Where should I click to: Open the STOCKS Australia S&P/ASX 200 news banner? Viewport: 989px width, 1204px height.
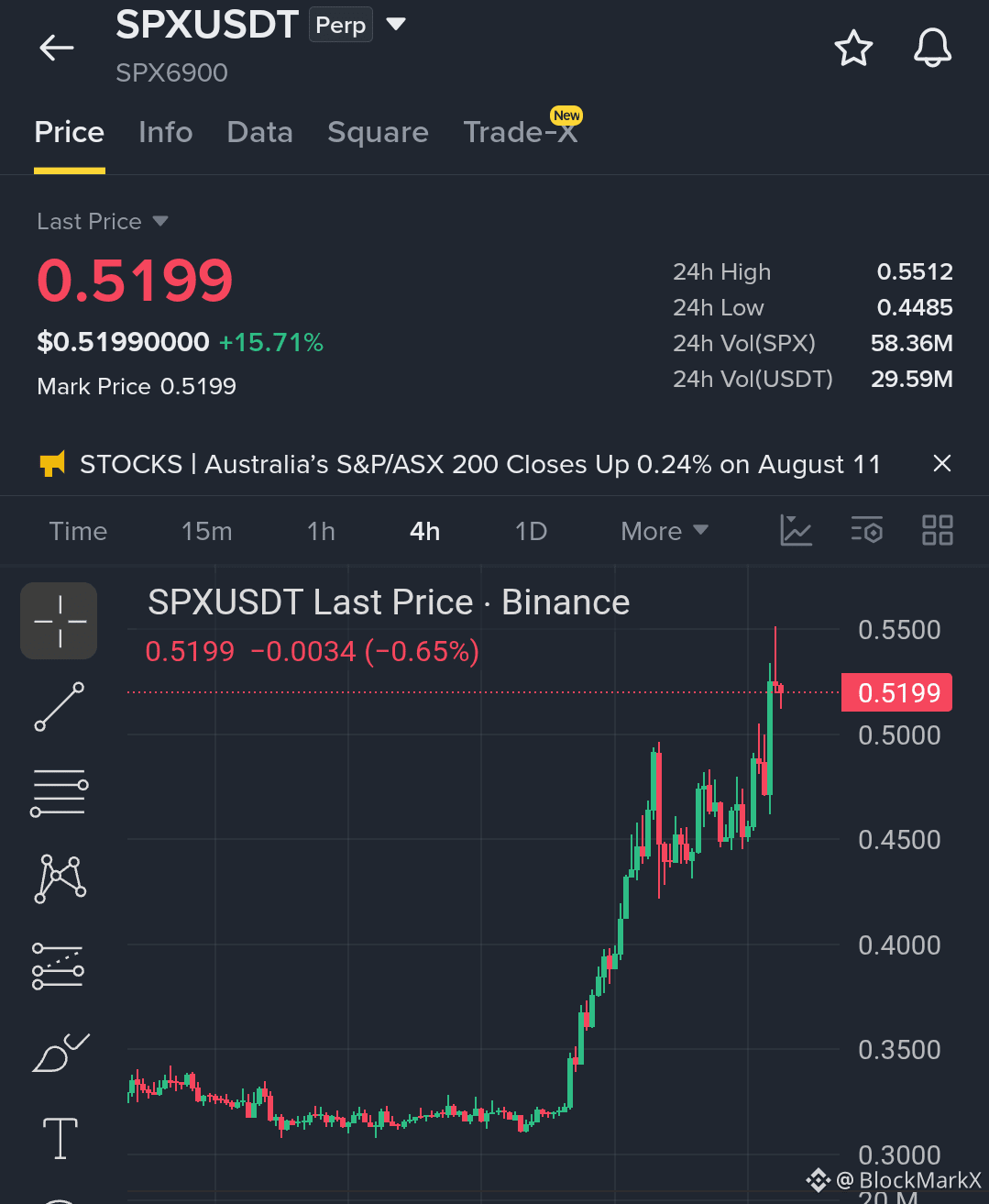coord(480,464)
